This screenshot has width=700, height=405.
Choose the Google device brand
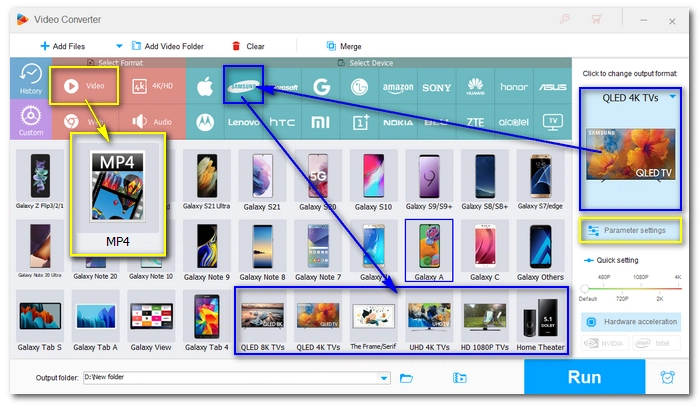[x=321, y=87]
